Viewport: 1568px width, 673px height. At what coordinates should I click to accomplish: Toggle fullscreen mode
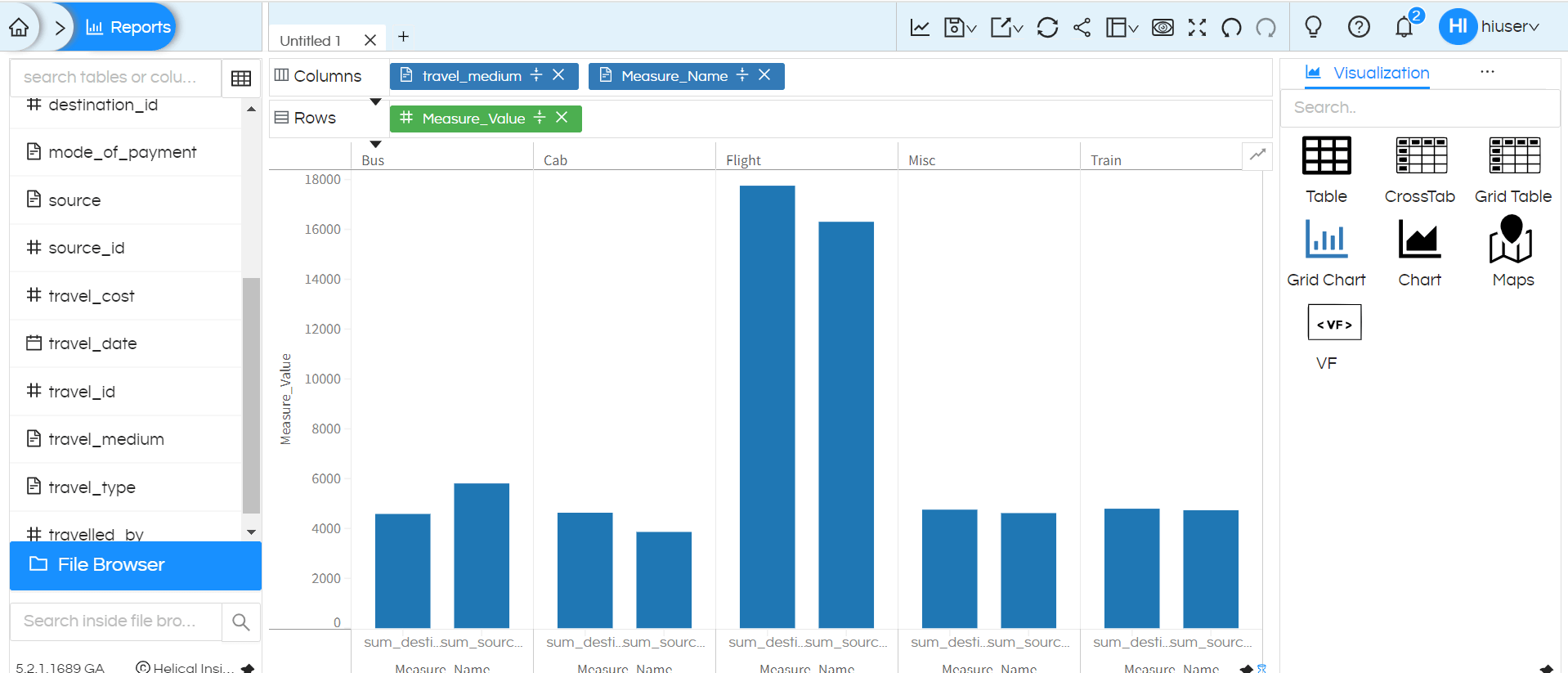[x=1197, y=27]
